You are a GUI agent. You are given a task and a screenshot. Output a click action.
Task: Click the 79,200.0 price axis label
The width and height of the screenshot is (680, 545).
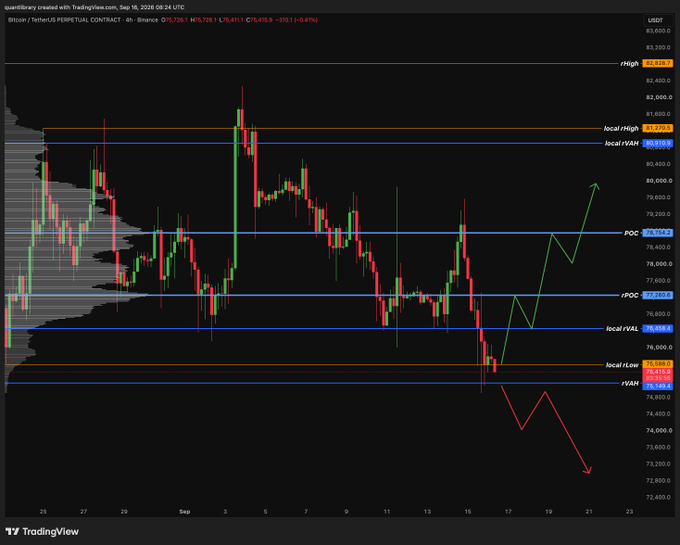coord(658,214)
